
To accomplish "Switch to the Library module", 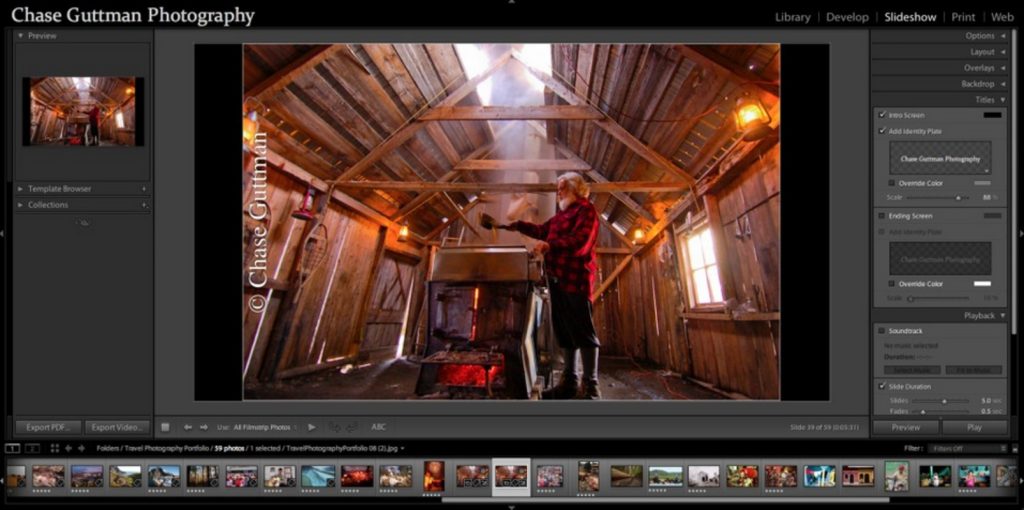I will tap(792, 18).
